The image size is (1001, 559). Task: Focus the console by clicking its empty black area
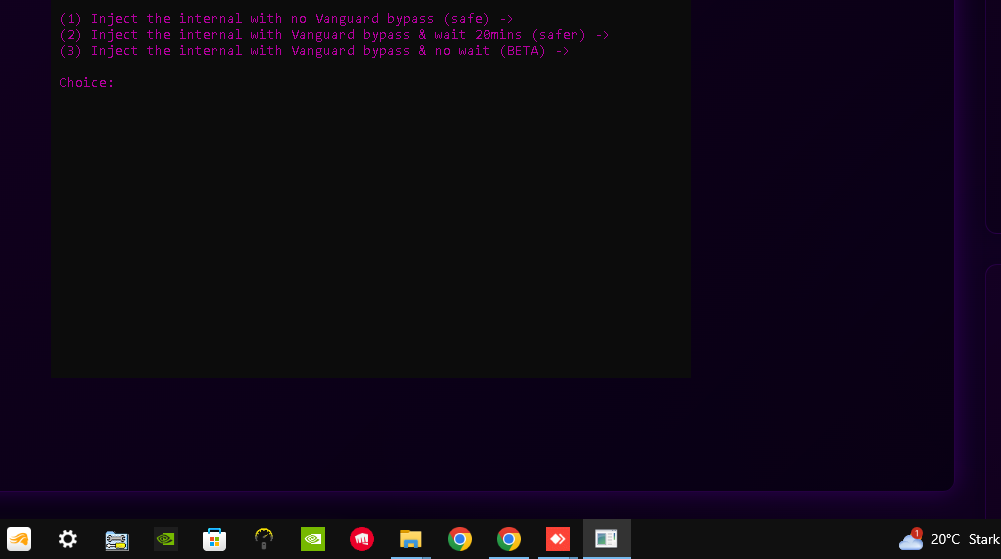point(370,240)
